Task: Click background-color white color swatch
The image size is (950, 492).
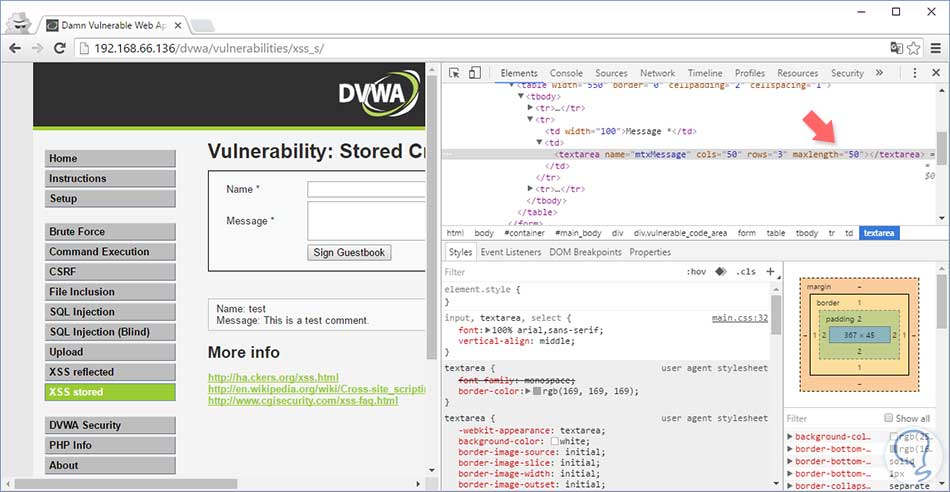Action: click(x=554, y=440)
